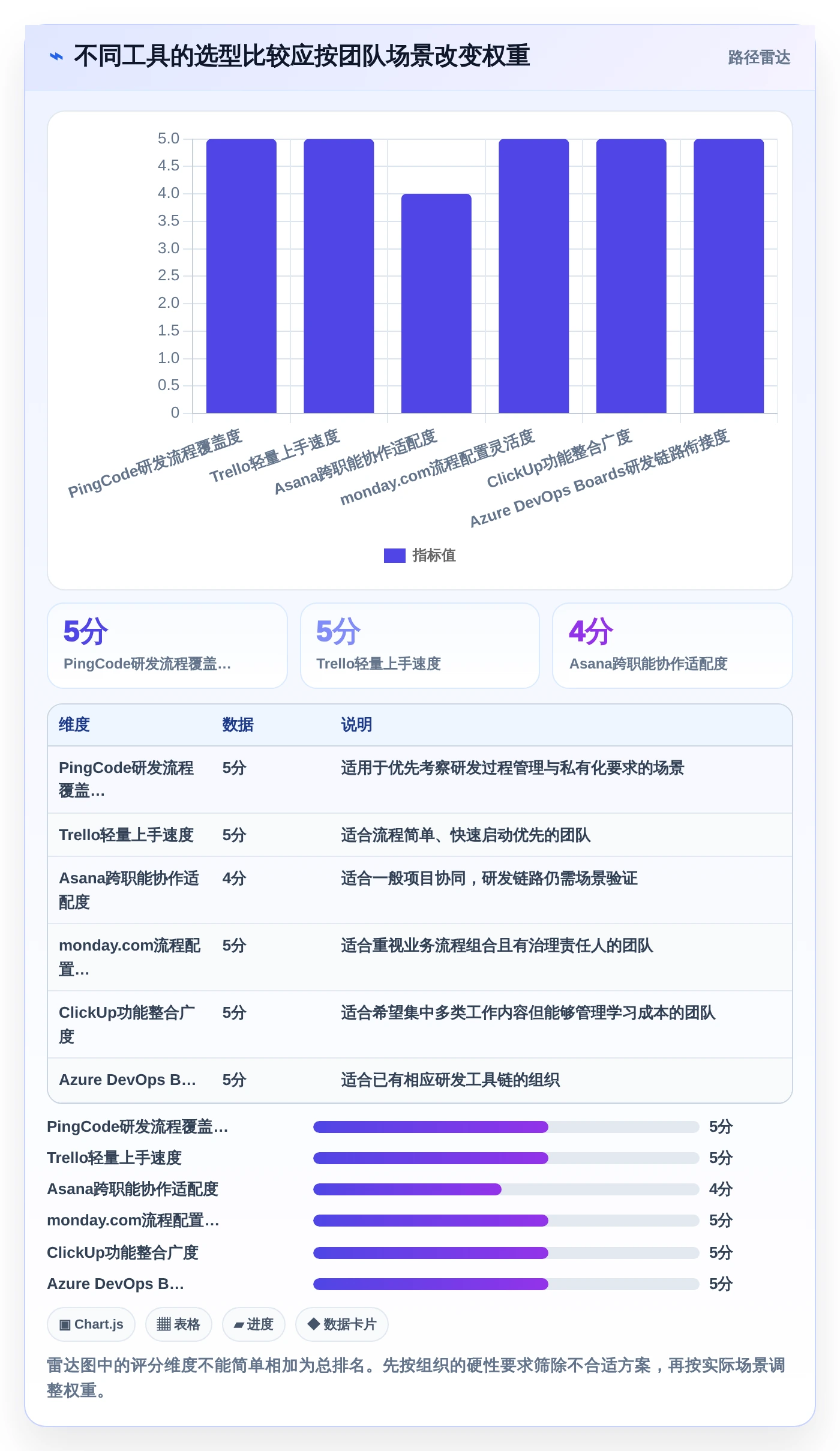Click the monday.com流程配置 progress bar
The width and height of the screenshot is (840, 1451).
point(506,1221)
